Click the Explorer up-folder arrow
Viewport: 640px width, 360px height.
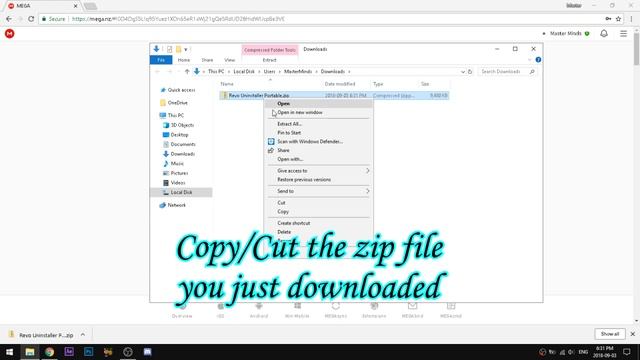click(x=187, y=71)
